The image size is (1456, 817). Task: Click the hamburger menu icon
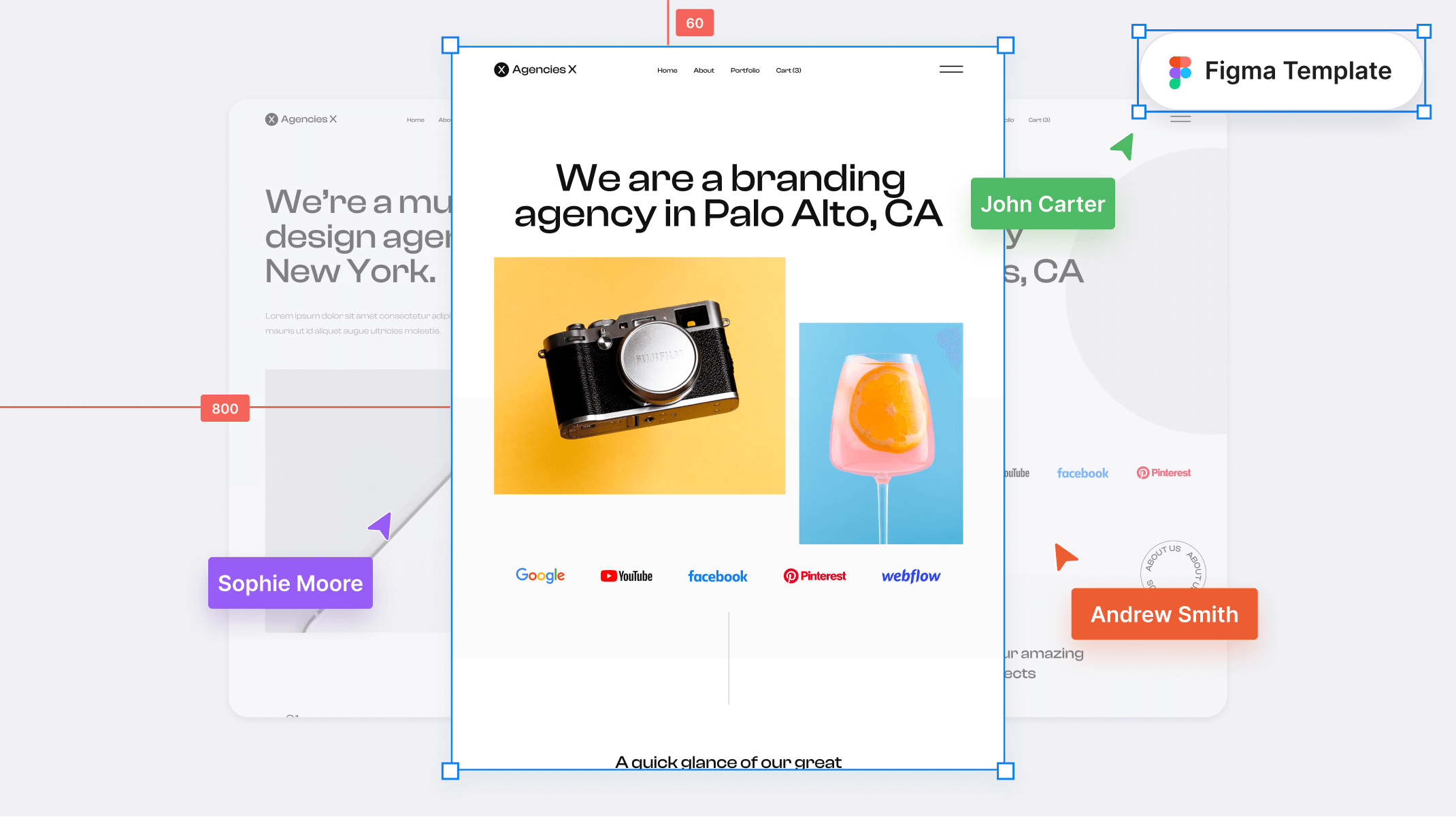tap(951, 70)
